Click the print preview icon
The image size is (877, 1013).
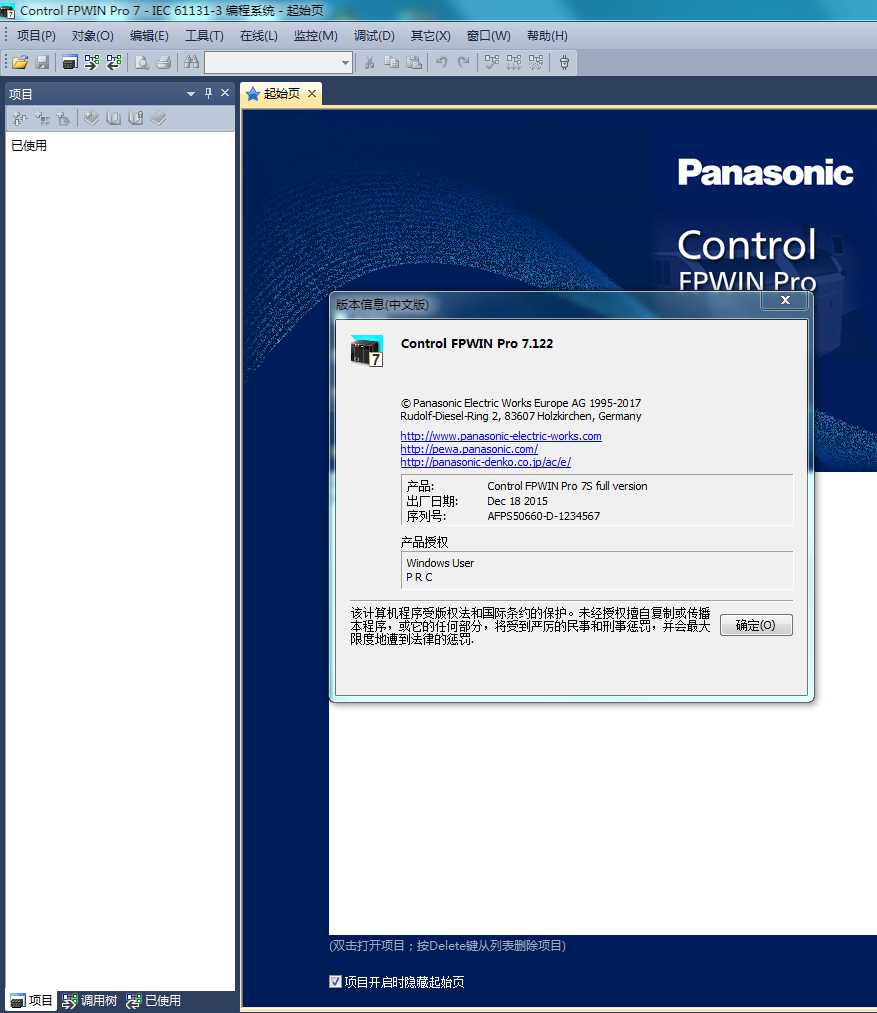coord(142,62)
